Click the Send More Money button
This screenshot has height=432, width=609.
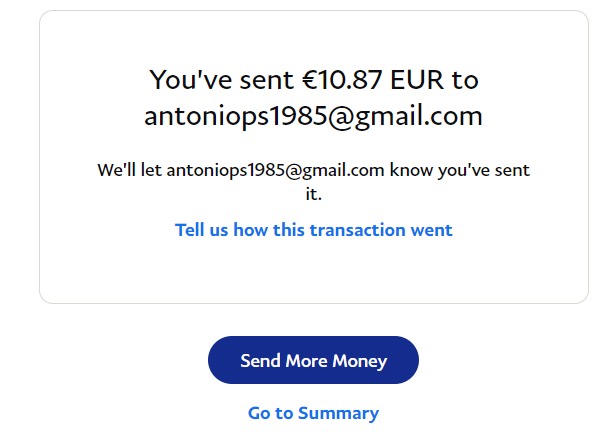(313, 360)
